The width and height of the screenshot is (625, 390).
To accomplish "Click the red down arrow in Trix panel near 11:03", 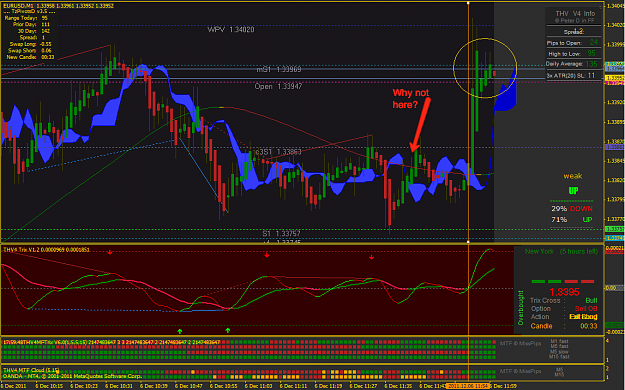I will (267, 254).
